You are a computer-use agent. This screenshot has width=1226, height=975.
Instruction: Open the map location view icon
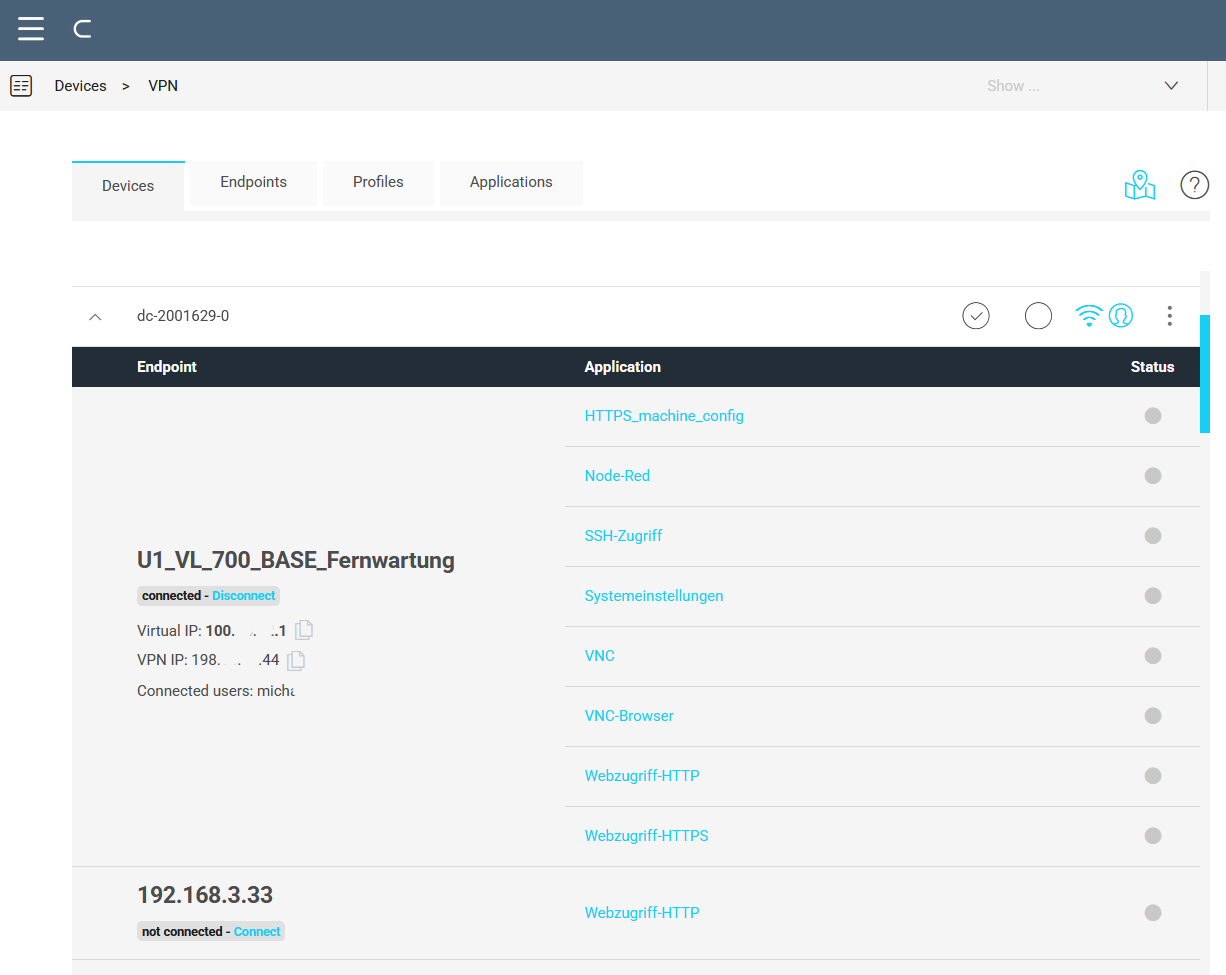point(1140,185)
